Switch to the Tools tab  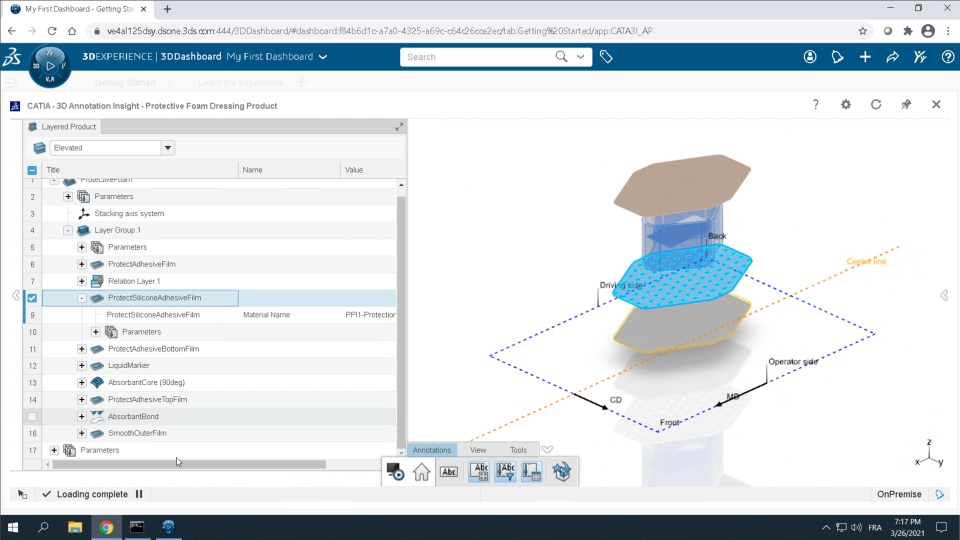pyautogui.click(x=518, y=449)
